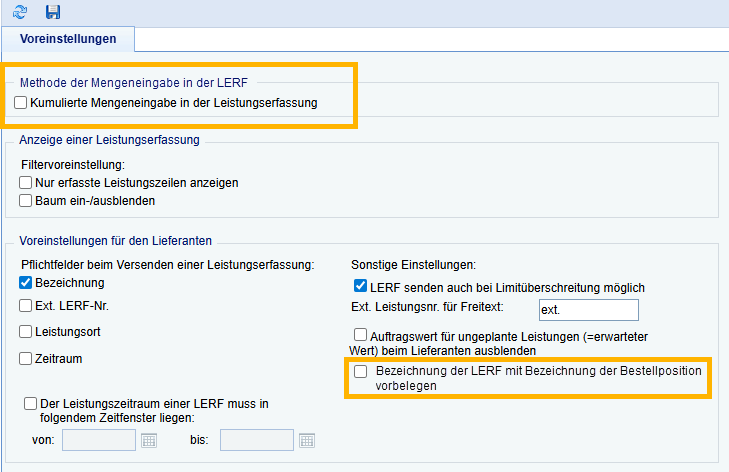Toggle the 'Baum ein-/ausblenden' checkbox
The height and width of the screenshot is (472, 729).
pyautogui.click(x=26, y=200)
